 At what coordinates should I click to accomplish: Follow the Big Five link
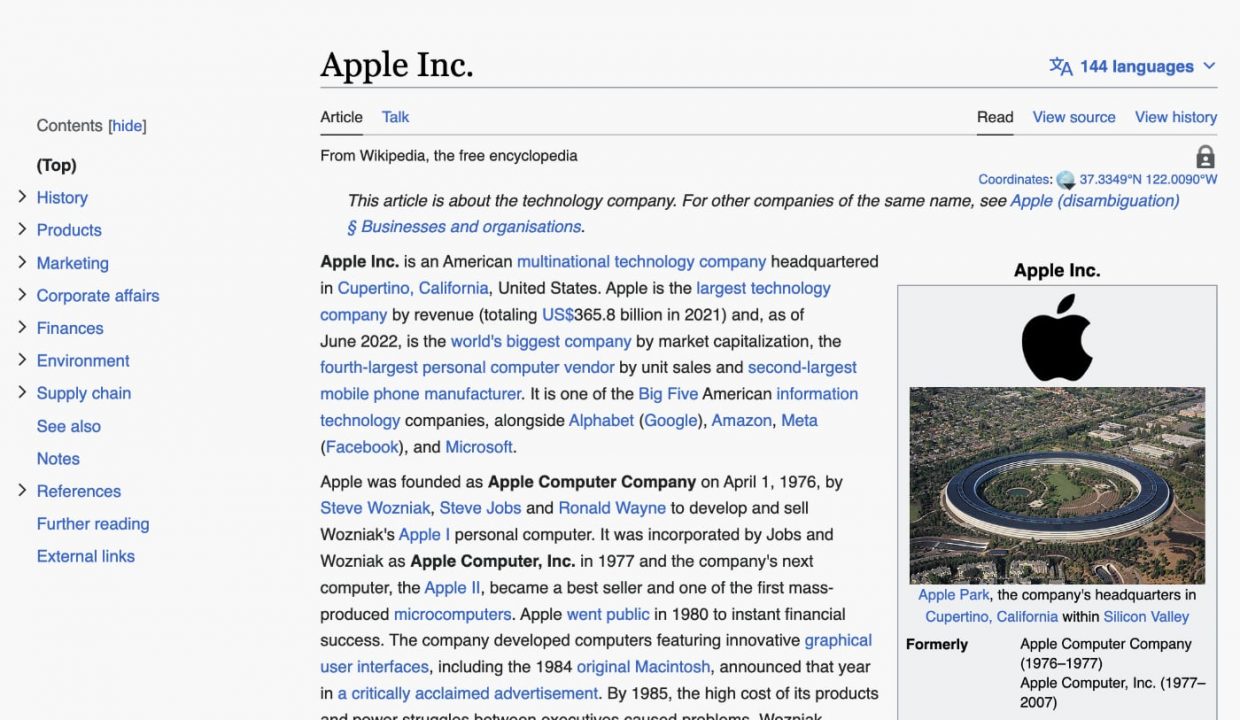pos(668,394)
